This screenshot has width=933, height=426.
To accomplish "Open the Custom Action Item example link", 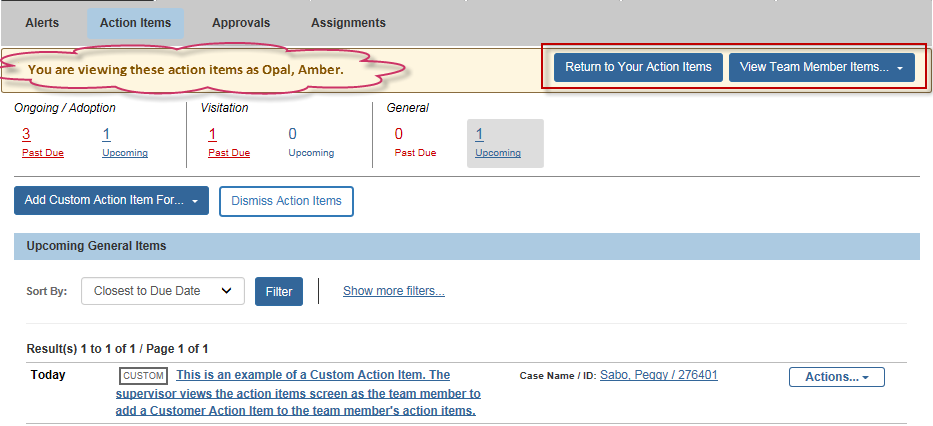I will pos(298,393).
